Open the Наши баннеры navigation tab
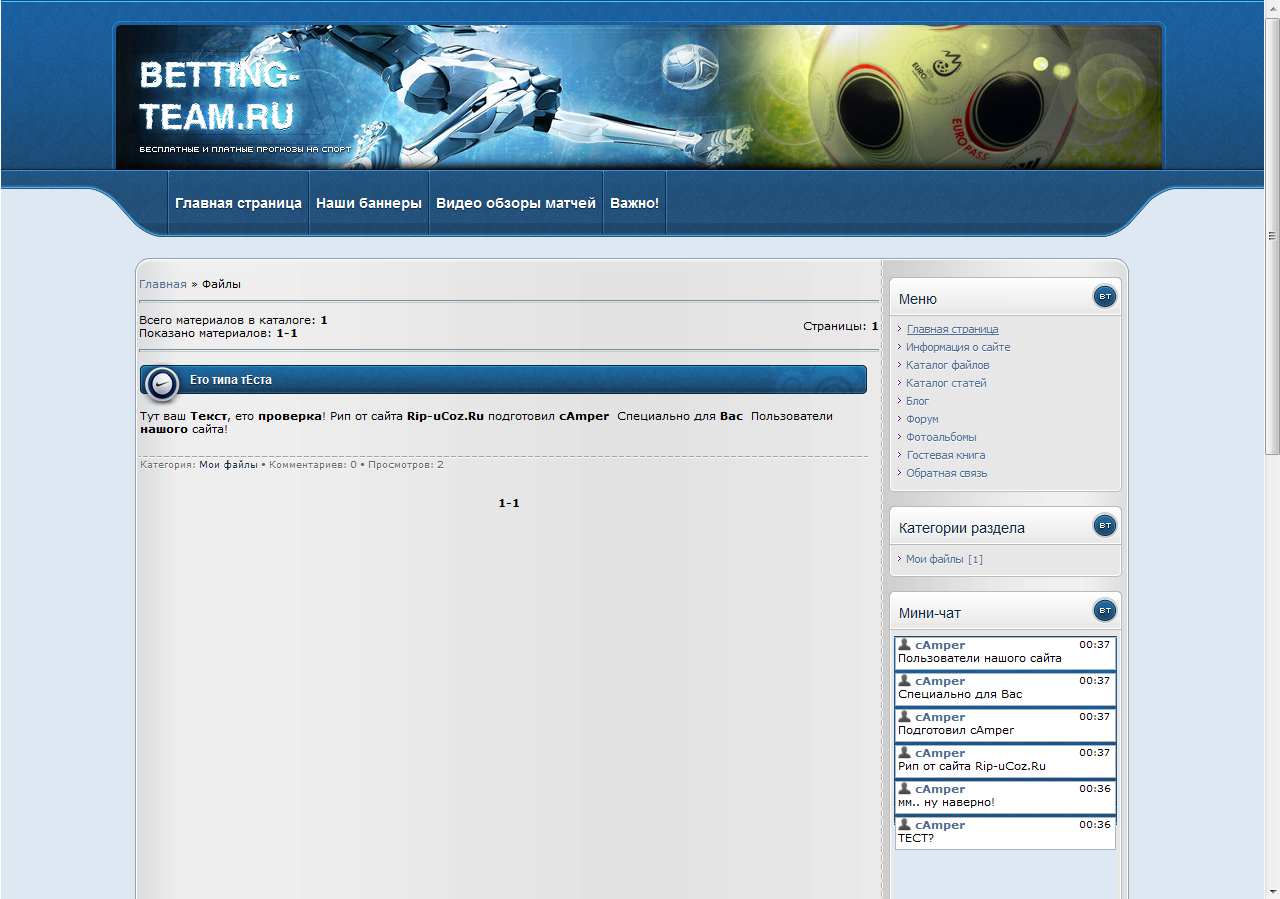Image resolution: width=1280 pixels, height=899 pixels. click(x=369, y=203)
